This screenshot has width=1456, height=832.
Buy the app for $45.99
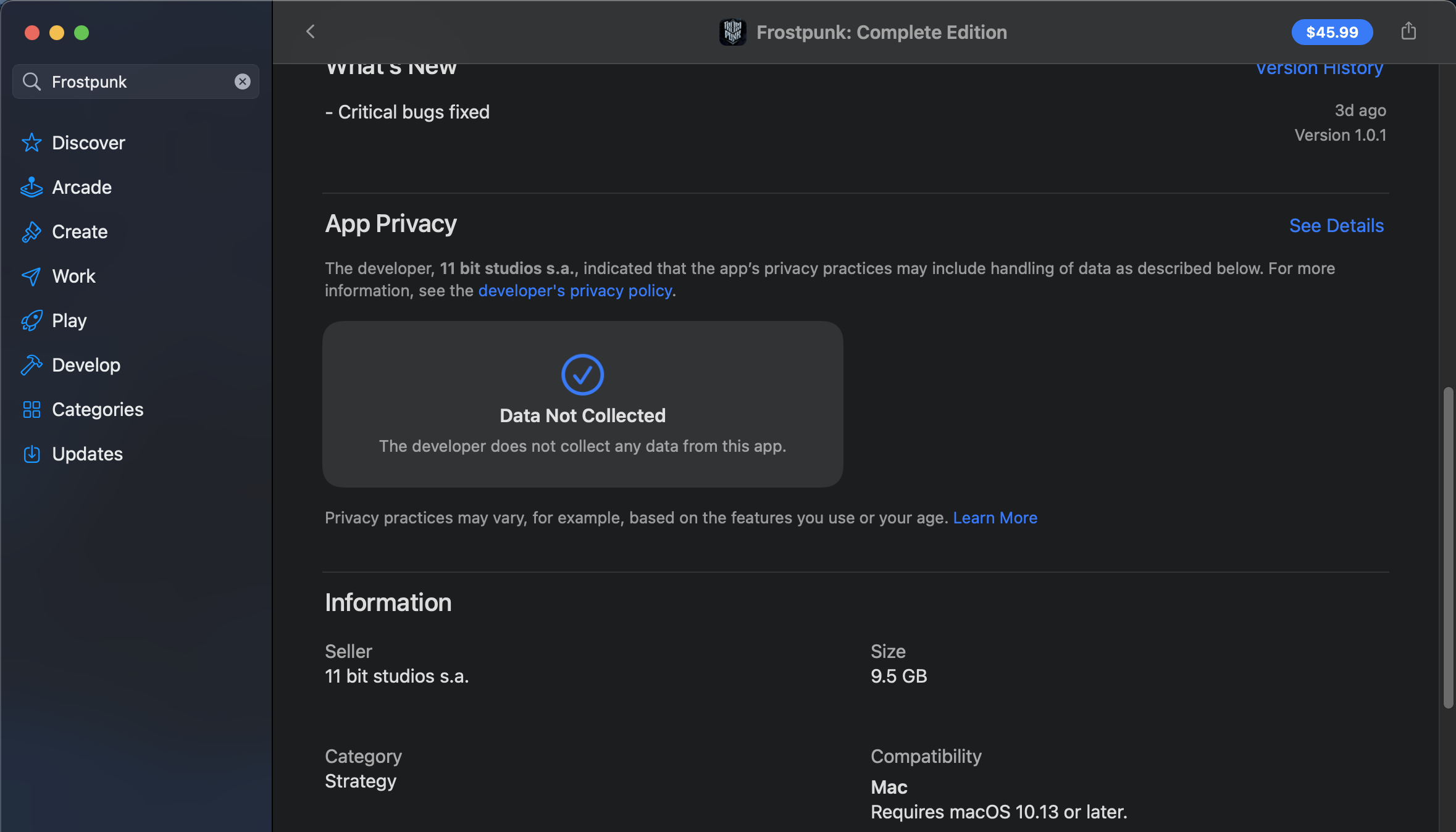coord(1332,32)
